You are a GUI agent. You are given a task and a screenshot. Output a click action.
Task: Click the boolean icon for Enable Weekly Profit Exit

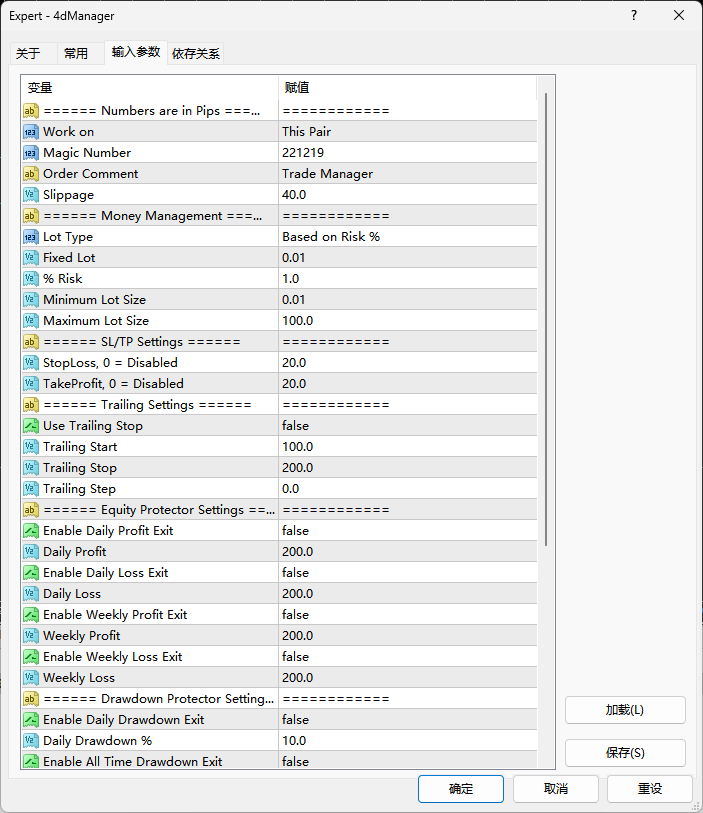point(31,615)
